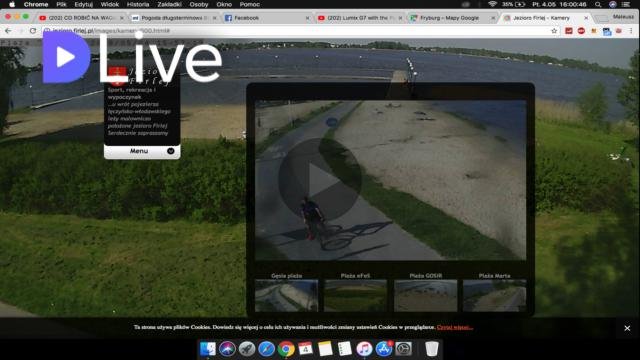Select the Jezioro Firlej - Kamery tab
The image size is (640, 360).
coord(546,18)
